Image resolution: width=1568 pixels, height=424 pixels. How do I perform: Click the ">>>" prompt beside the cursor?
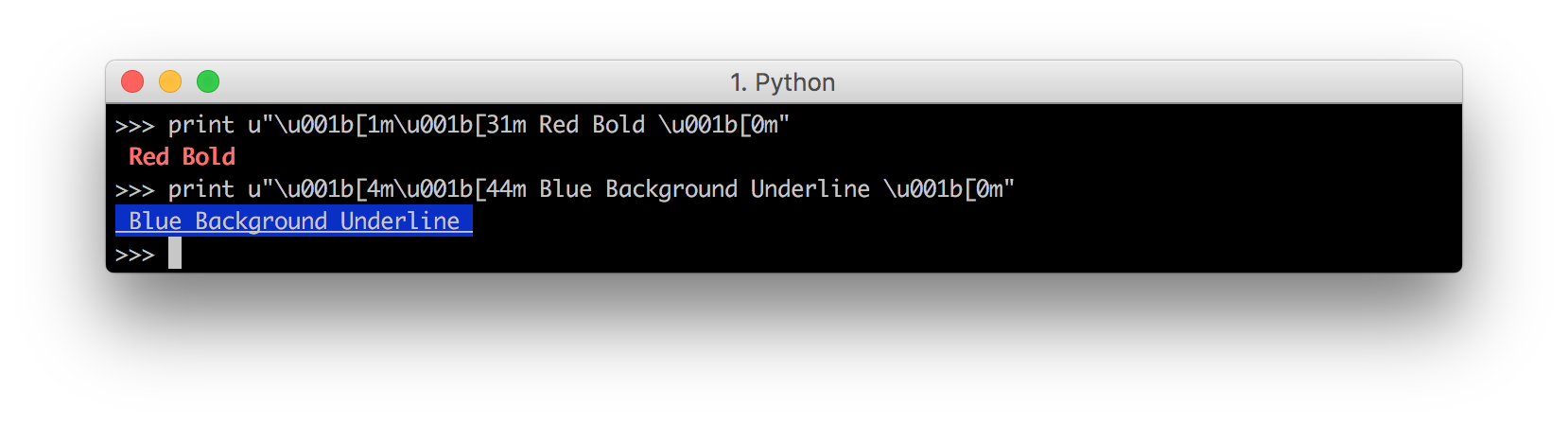pos(134,255)
